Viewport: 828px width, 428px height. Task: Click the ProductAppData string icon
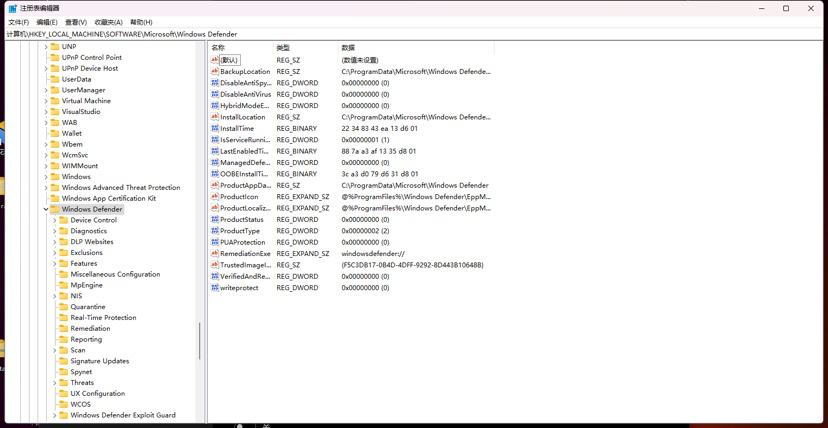pos(214,185)
